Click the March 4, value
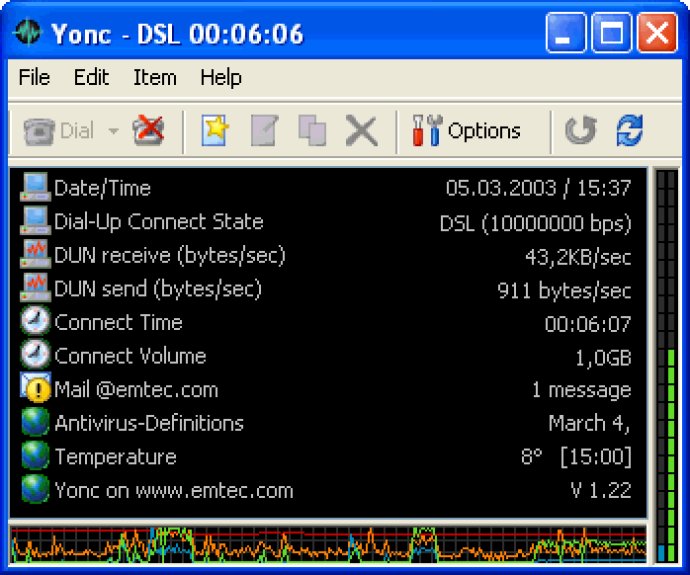 coord(590,424)
